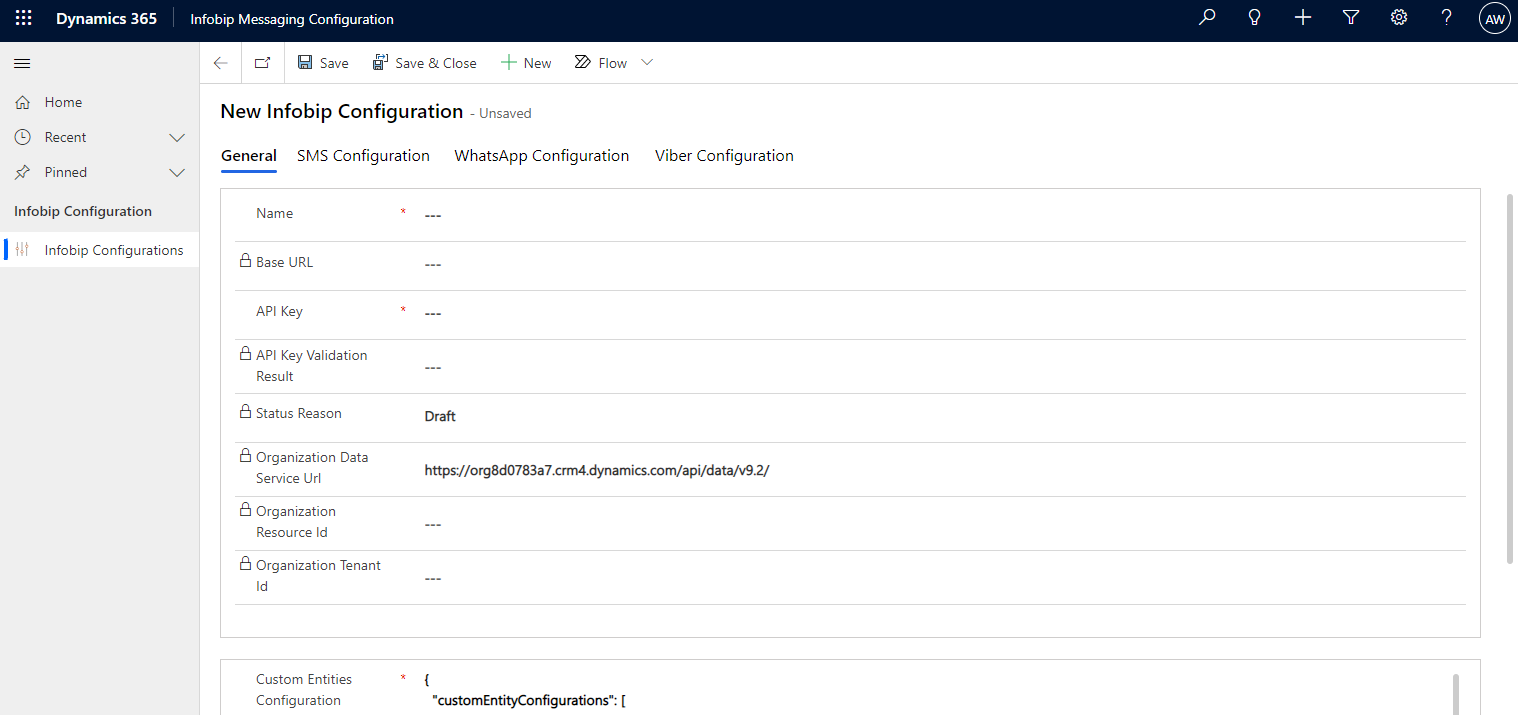Open the app launcher waffle icon
The height and width of the screenshot is (715, 1518).
click(x=23, y=19)
